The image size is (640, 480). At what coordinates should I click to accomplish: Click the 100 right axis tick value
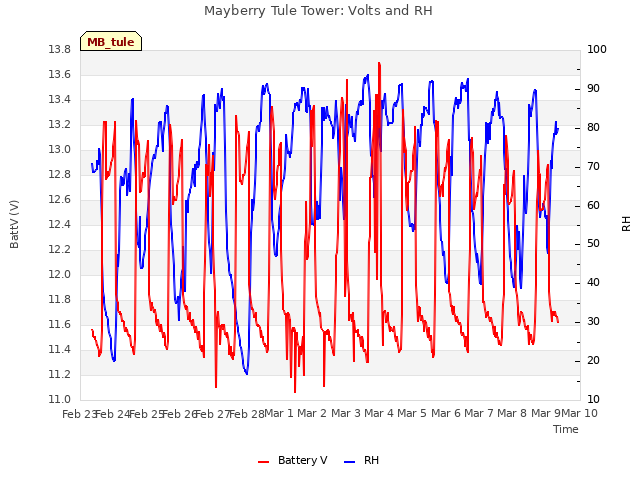[x=596, y=49]
